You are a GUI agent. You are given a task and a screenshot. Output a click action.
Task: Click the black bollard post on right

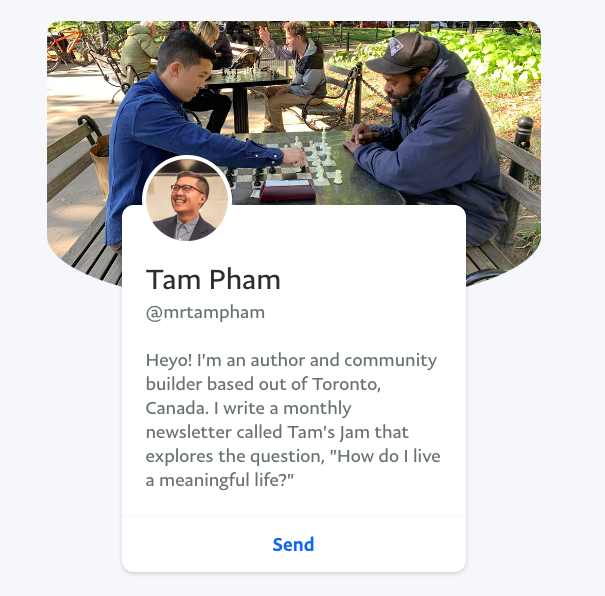coord(517,179)
